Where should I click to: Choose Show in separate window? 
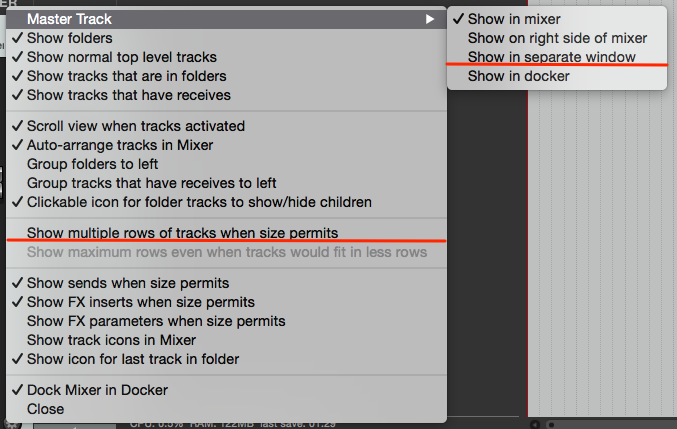(551, 57)
